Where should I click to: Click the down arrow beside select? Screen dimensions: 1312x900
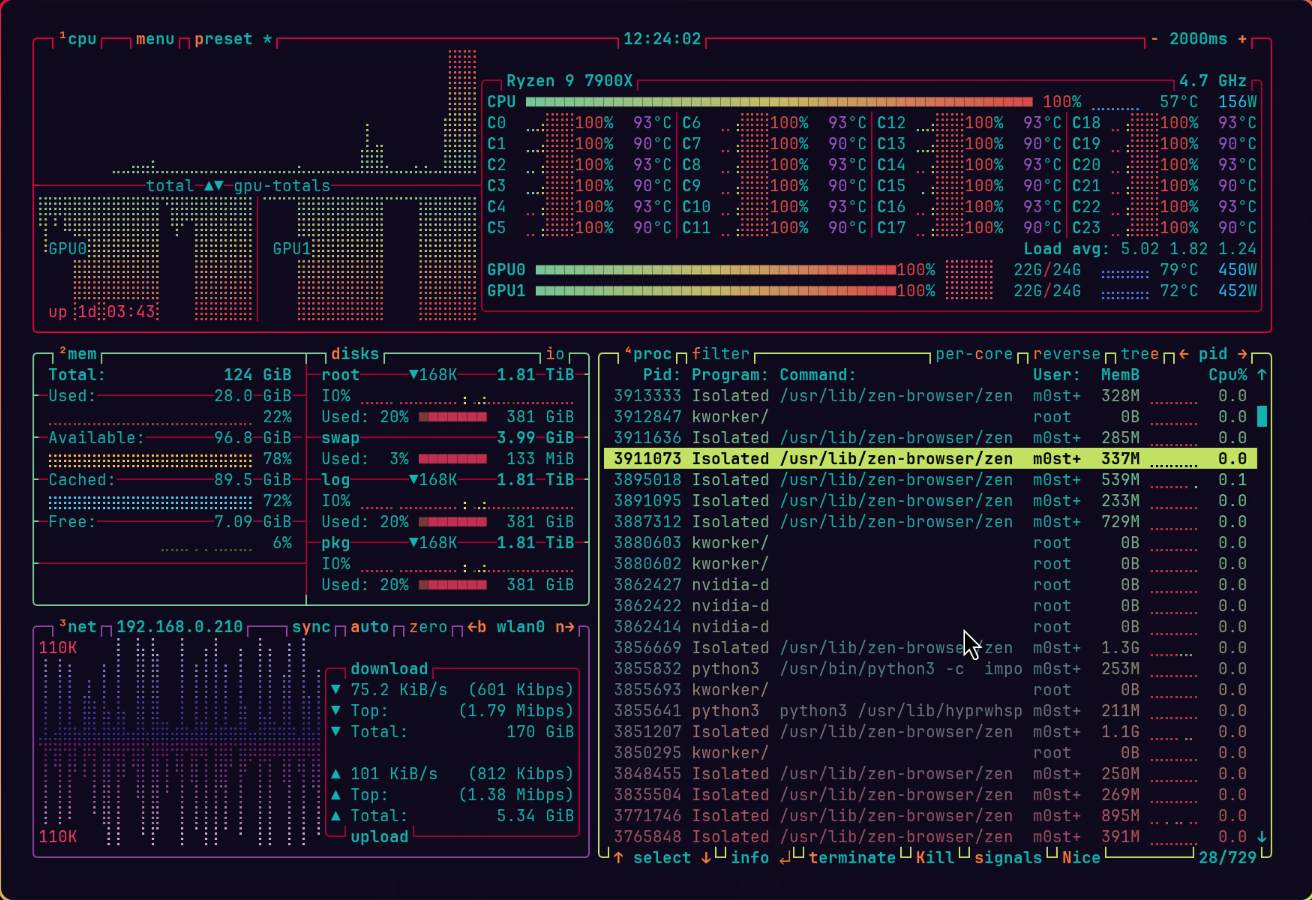tap(706, 857)
